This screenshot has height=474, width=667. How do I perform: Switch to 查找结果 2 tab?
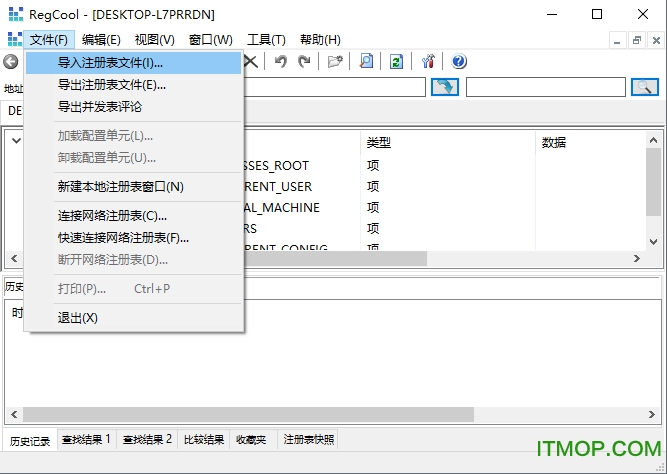[147, 439]
